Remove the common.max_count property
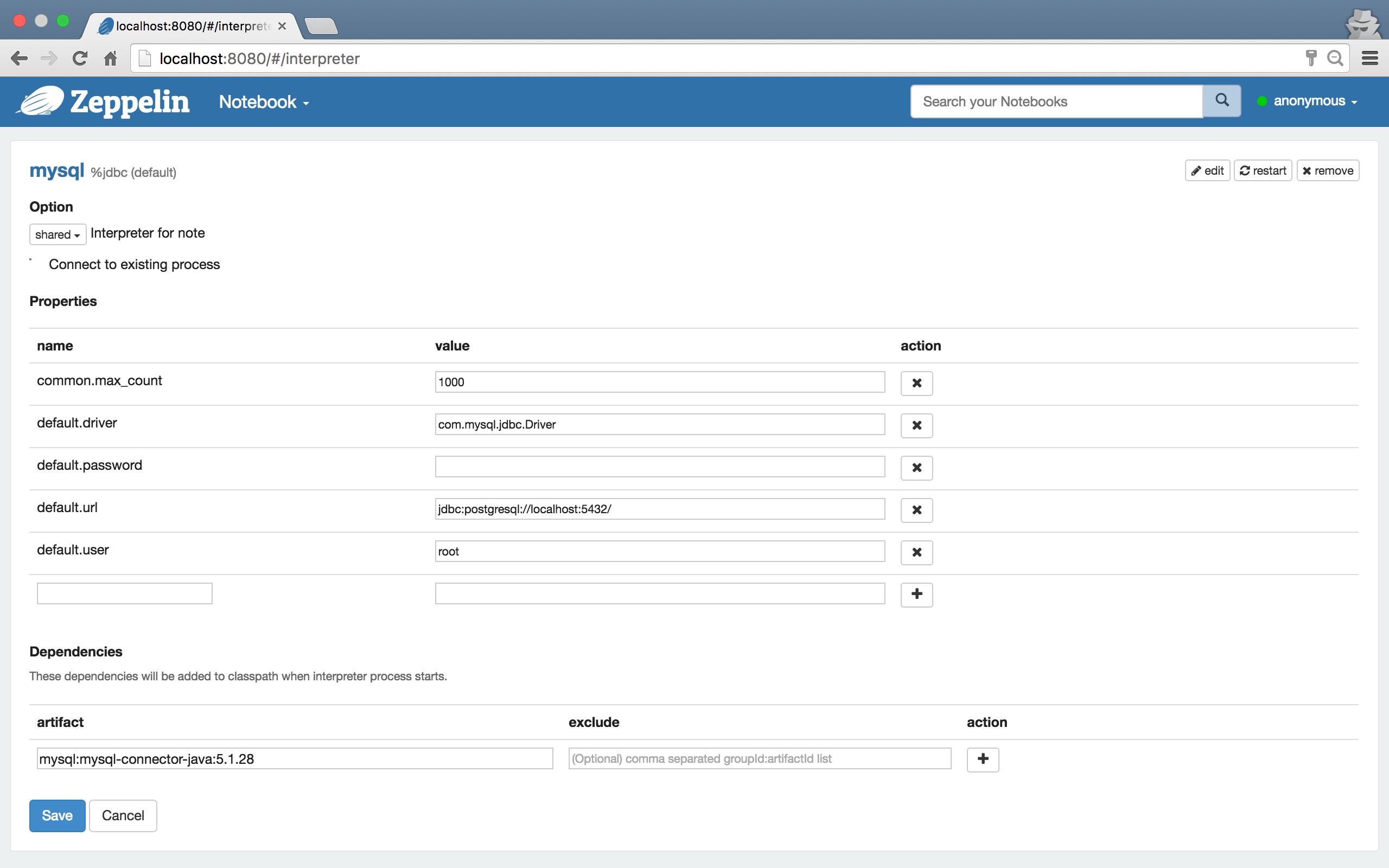1389x868 pixels. coord(916,383)
